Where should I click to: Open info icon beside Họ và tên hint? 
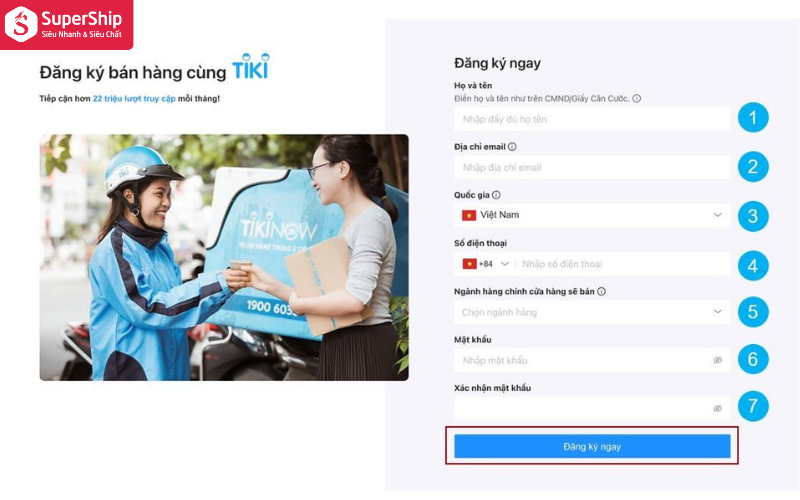[x=637, y=98]
